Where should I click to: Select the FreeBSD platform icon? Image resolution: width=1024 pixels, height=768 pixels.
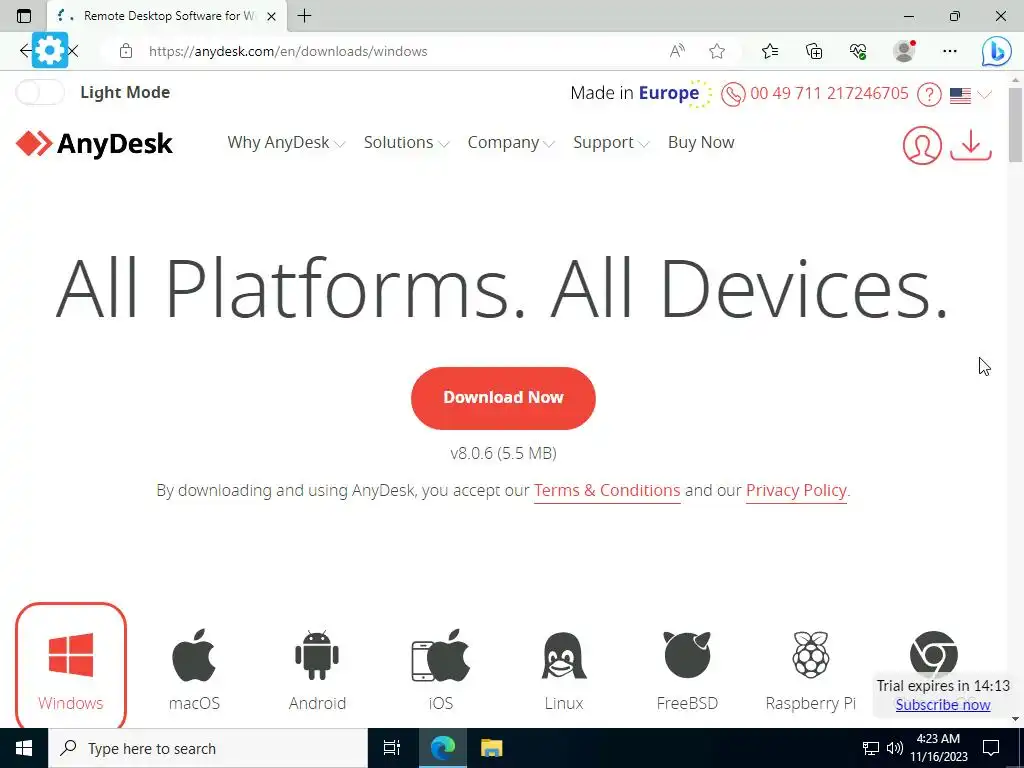click(687, 654)
